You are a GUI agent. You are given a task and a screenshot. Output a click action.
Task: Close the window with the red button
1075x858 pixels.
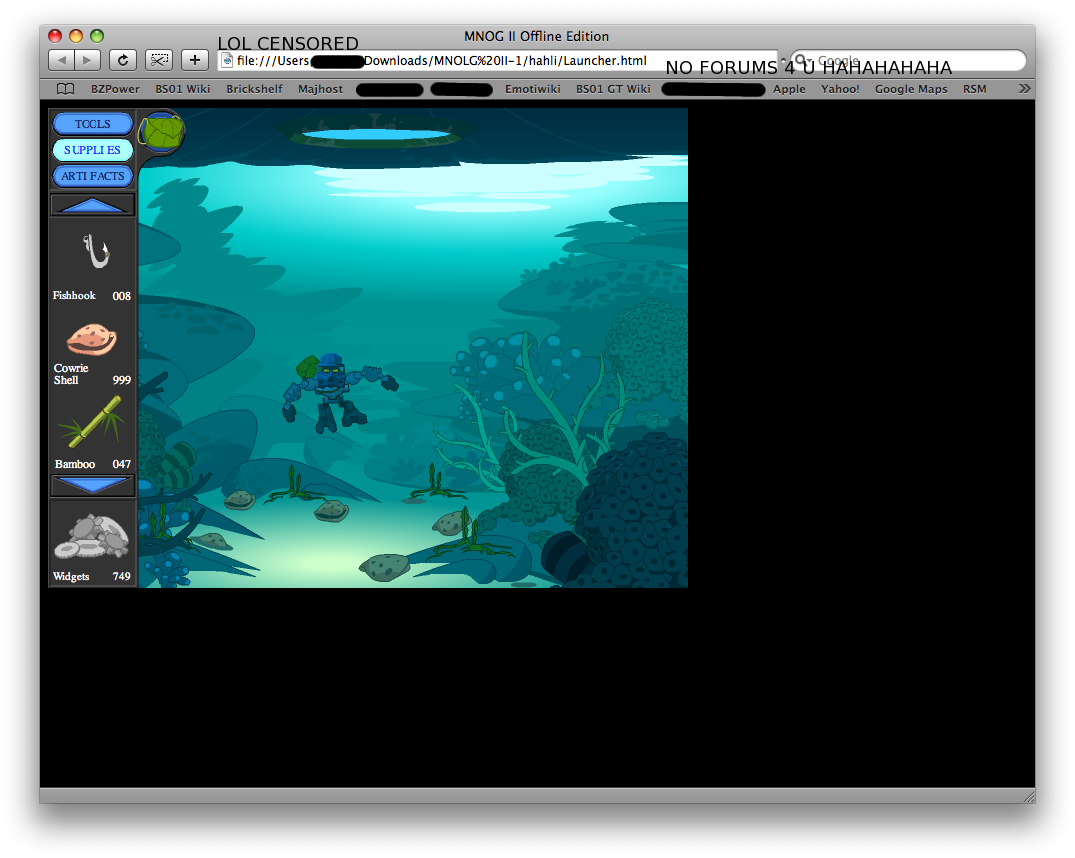pyautogui.click(x=56, y=36)
